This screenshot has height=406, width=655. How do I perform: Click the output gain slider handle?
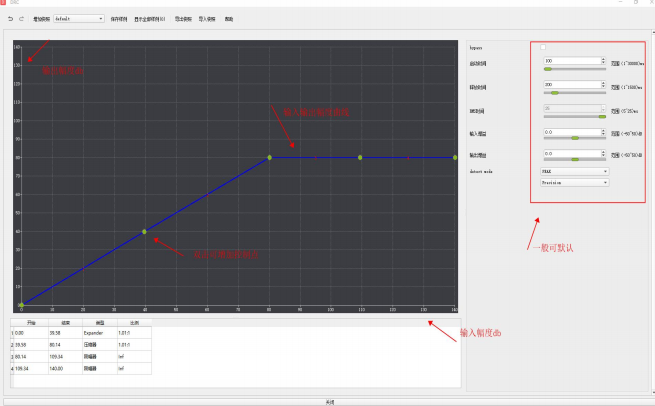pyautogui.click(x=575, y=160)
